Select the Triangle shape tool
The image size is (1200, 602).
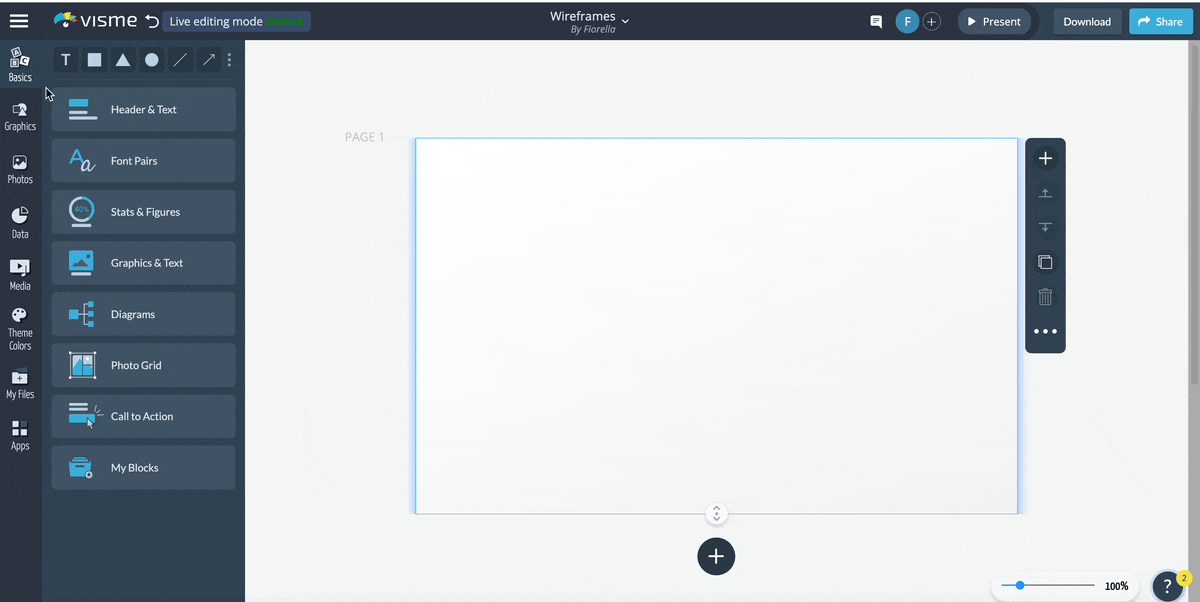coord(122,60)
